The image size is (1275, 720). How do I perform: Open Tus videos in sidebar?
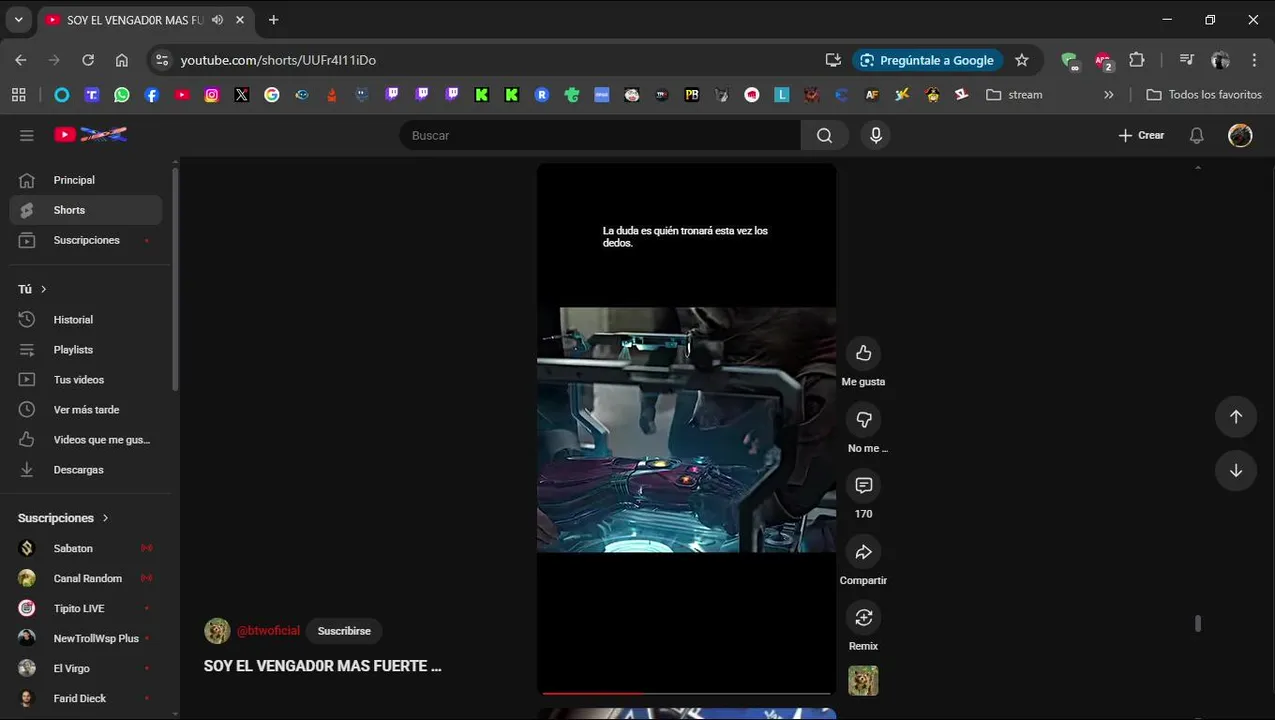(x=86, y=380)
